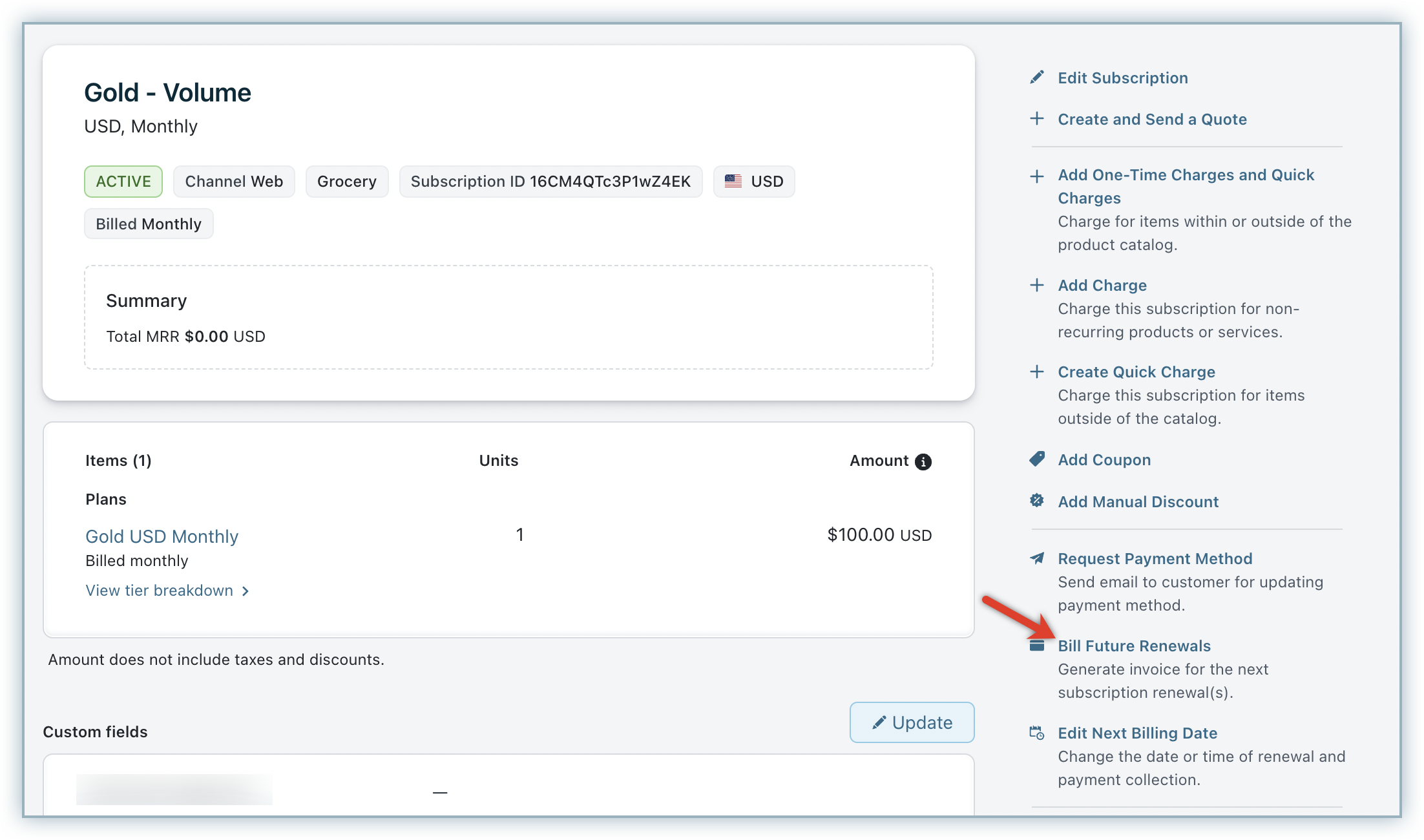The width and height of the screenshot is (1424, 840).
Task: Click the tag icon next to Add Coupon
Action: pos(1036,459)
